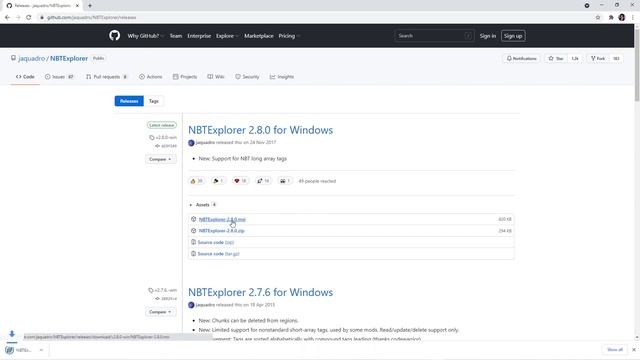Open Compare dropdown for 2.8.0 release

(160, 159)
